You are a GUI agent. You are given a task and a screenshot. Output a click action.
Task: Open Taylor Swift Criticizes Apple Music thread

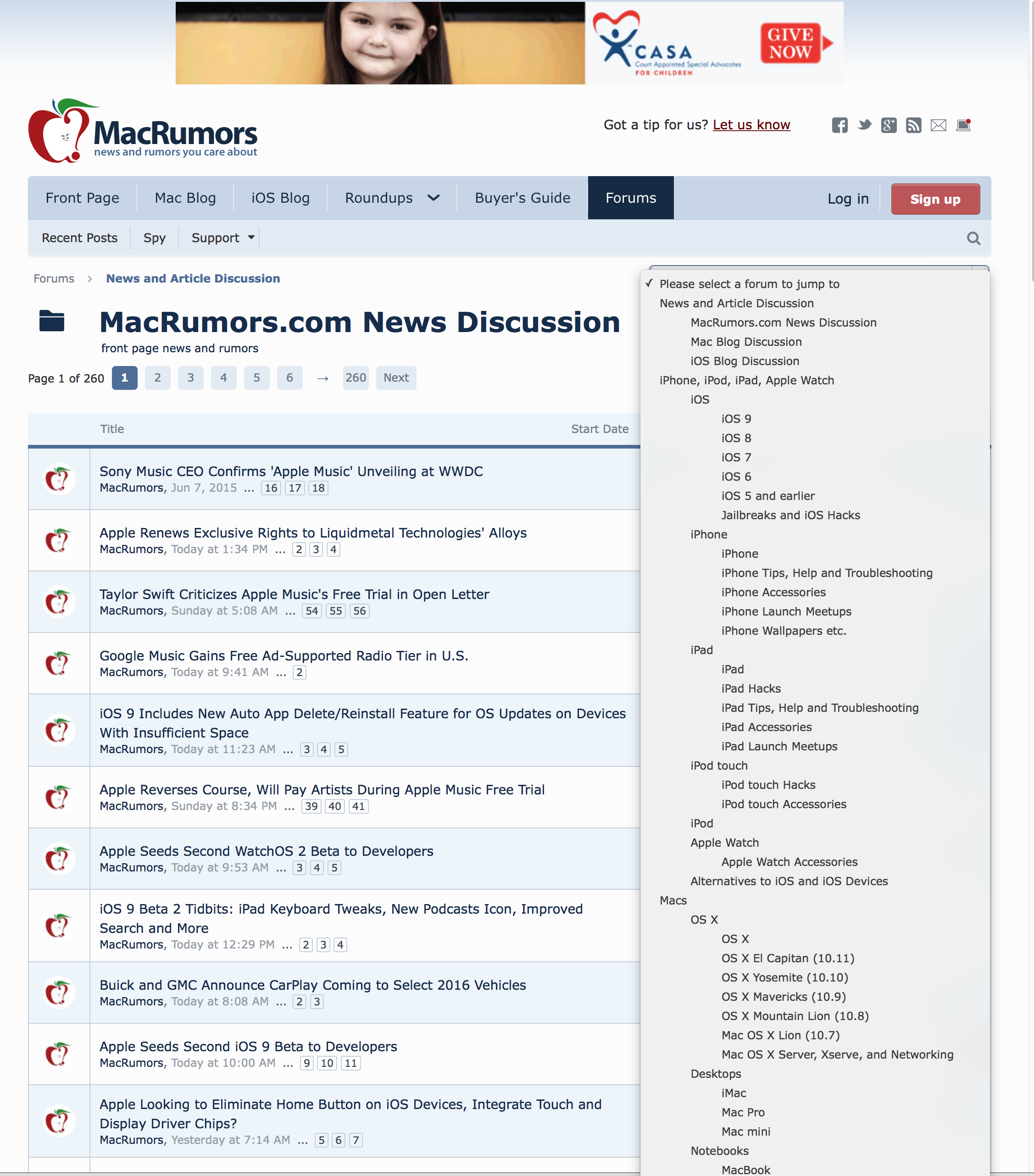[x=294, y=594]
